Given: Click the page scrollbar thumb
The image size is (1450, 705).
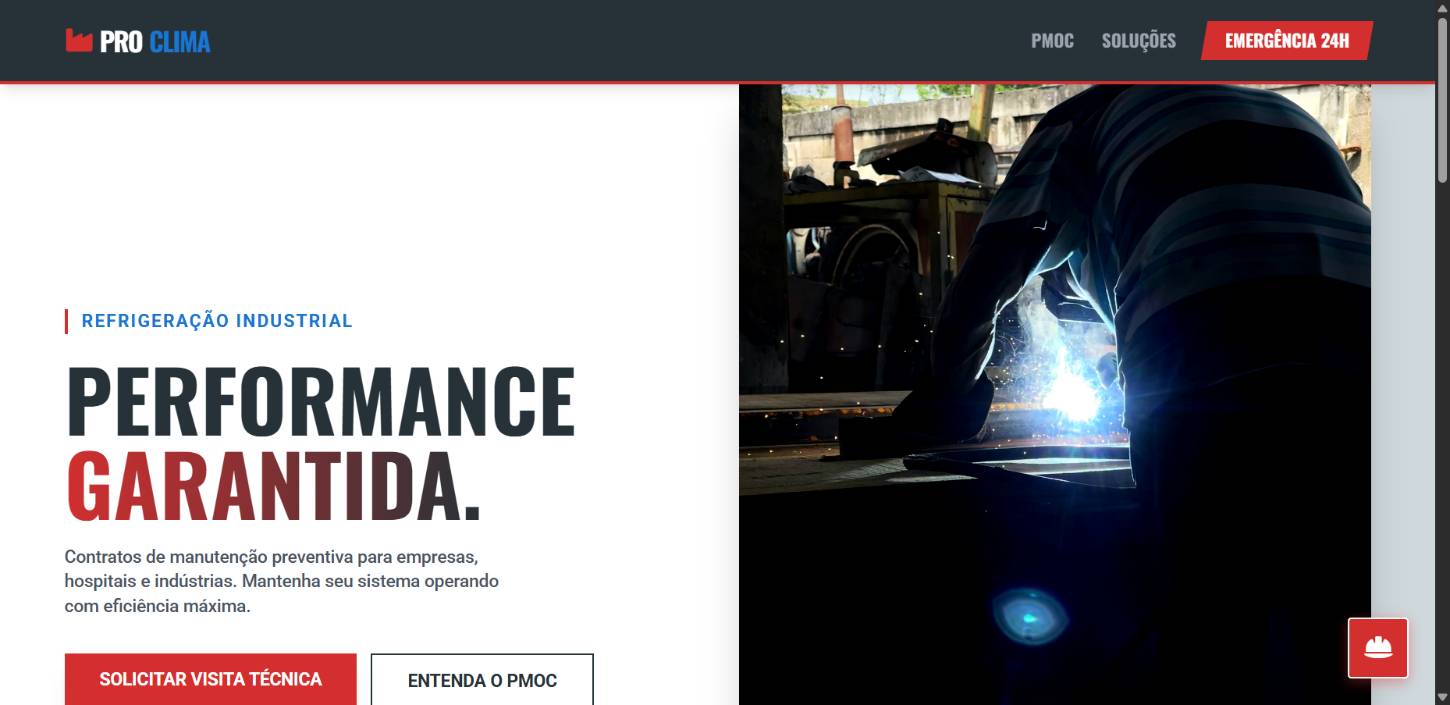Looking at the screenshot, I should 1442,98.
